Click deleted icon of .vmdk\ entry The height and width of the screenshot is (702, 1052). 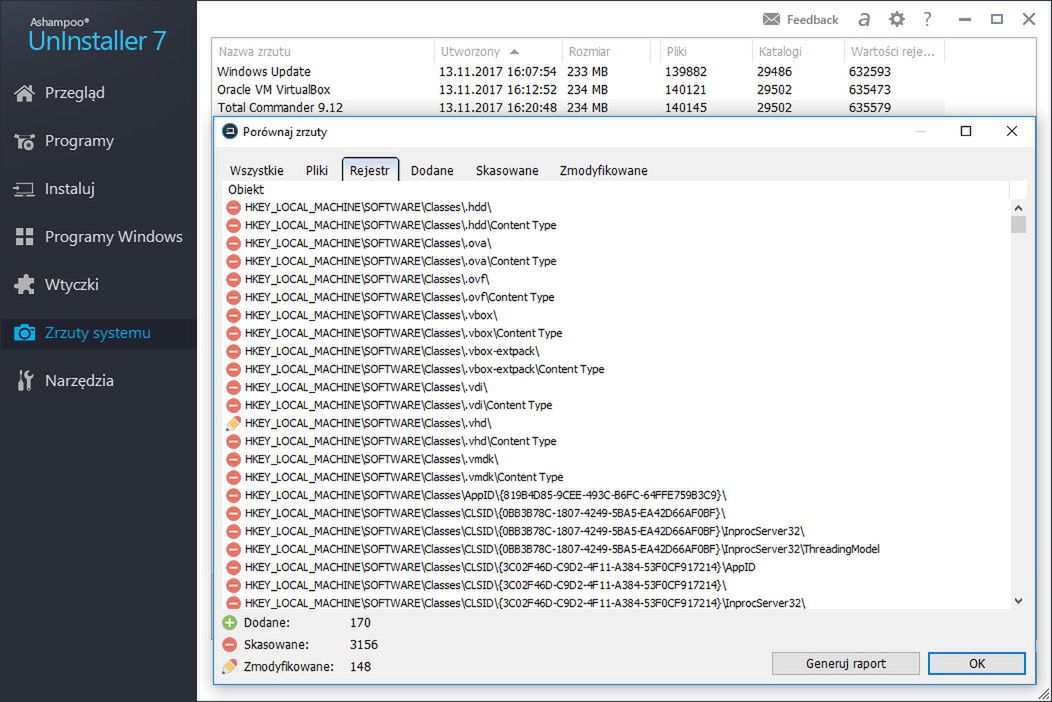click(x=233, y=460)
